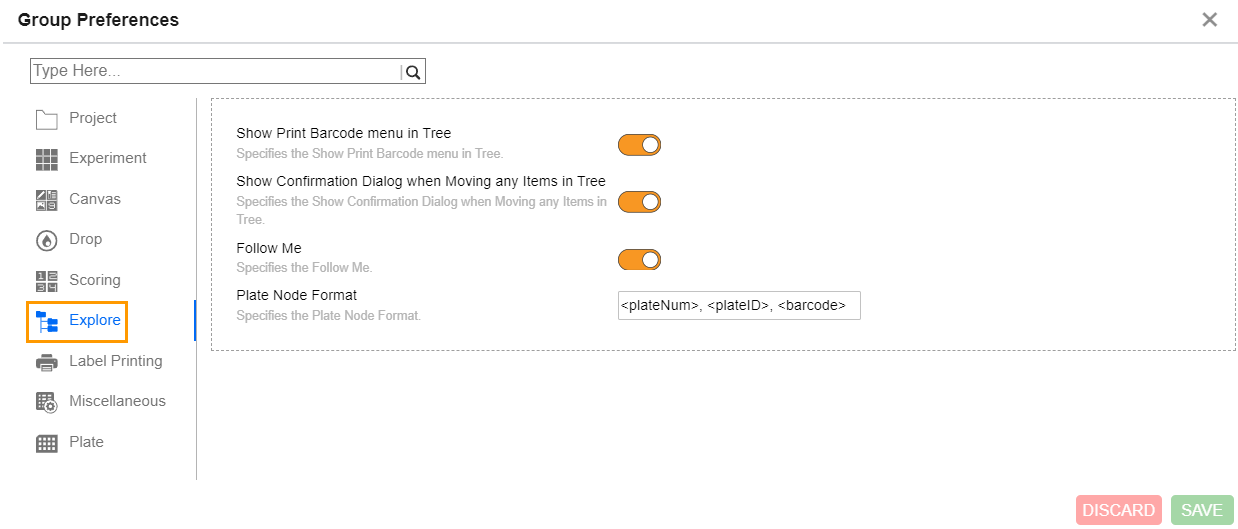Screen dimensions: 1238x529
Task: Open Canvas via its sidebar icon
Action: [x=47, y=200]
